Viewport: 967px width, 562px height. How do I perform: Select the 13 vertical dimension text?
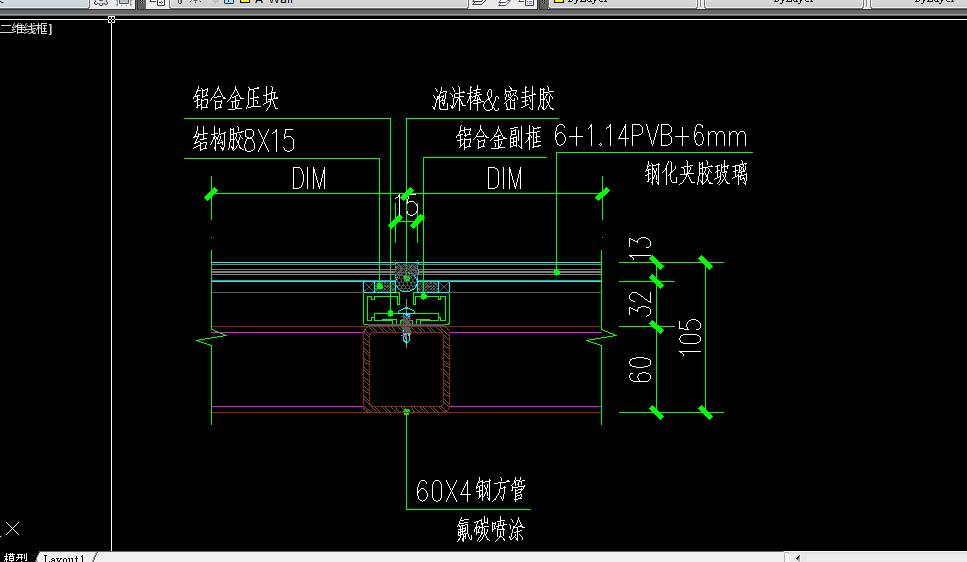point(640,249)
